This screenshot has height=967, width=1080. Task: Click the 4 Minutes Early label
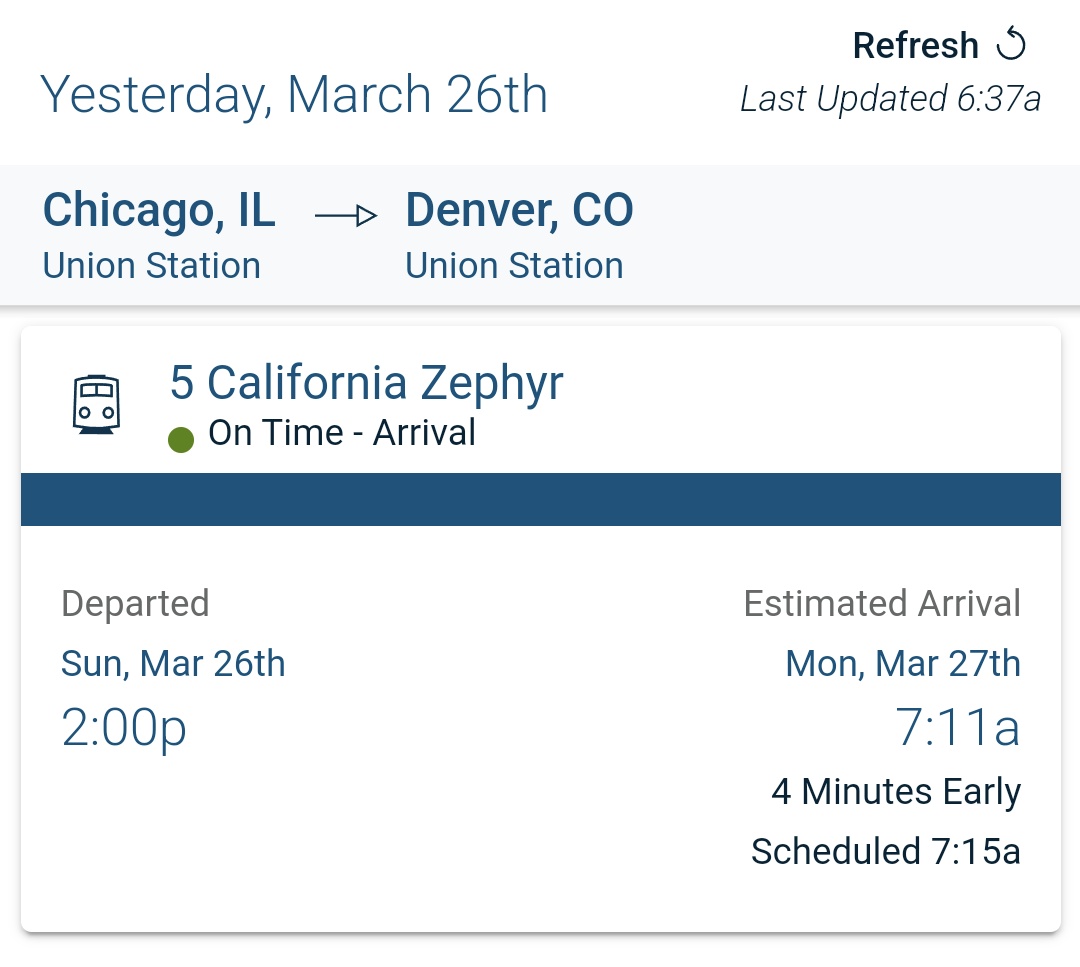coord(895,792)
